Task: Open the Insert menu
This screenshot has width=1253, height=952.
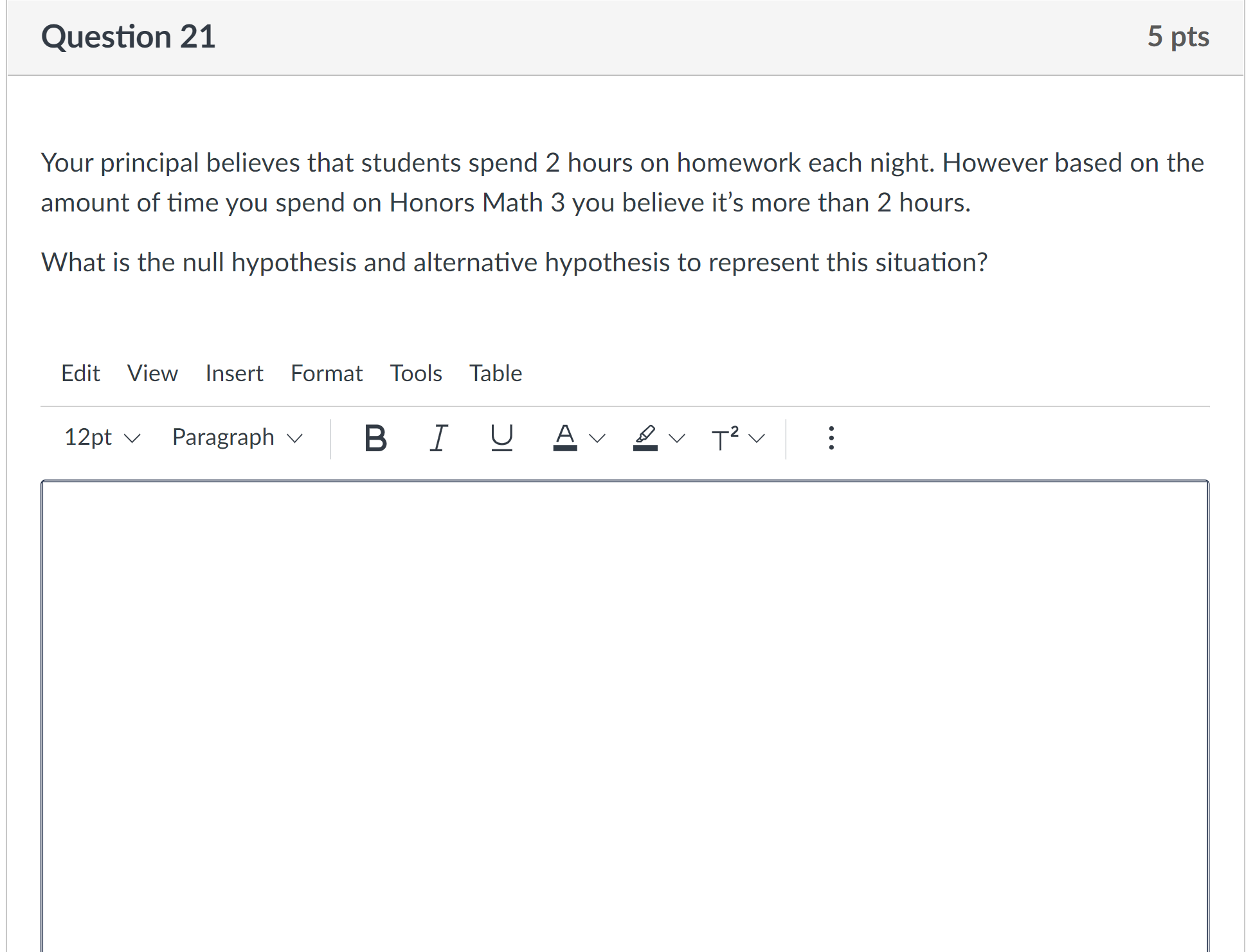Action: [x=234, y=373]
